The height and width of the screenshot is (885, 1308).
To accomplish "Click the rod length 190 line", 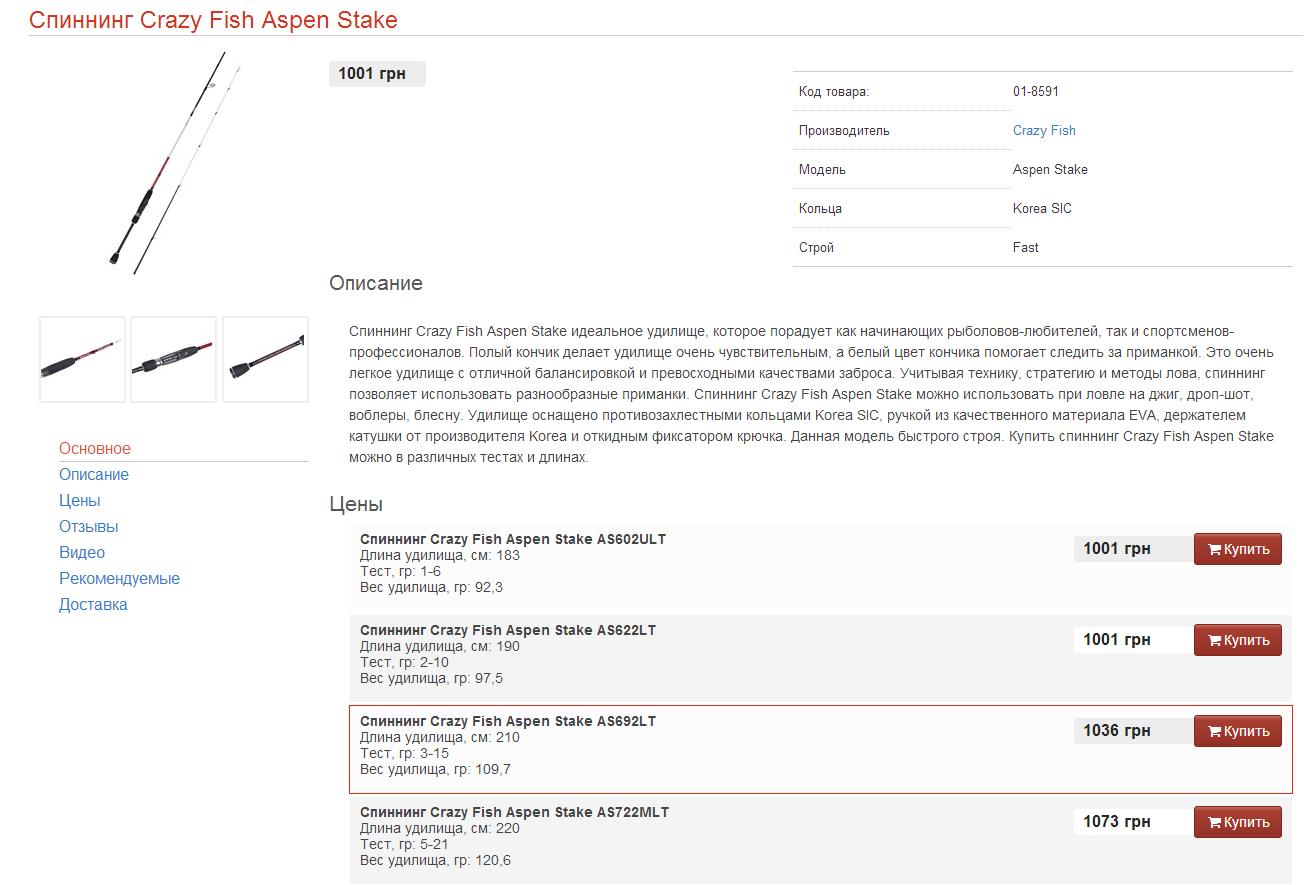I will click(x=440, y=646).
